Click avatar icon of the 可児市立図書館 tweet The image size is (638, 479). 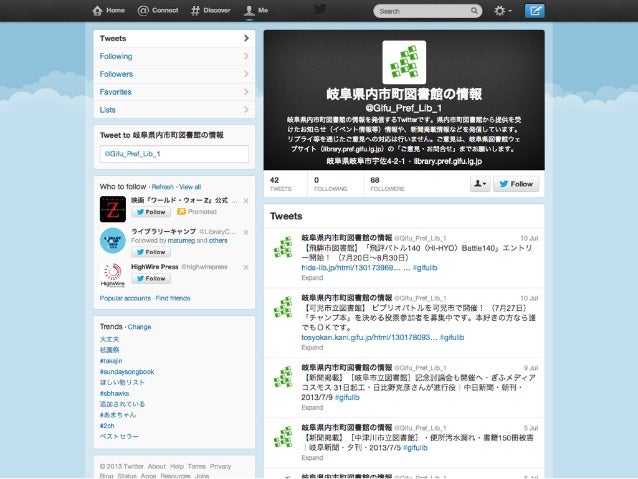click(x=283, y=307)
